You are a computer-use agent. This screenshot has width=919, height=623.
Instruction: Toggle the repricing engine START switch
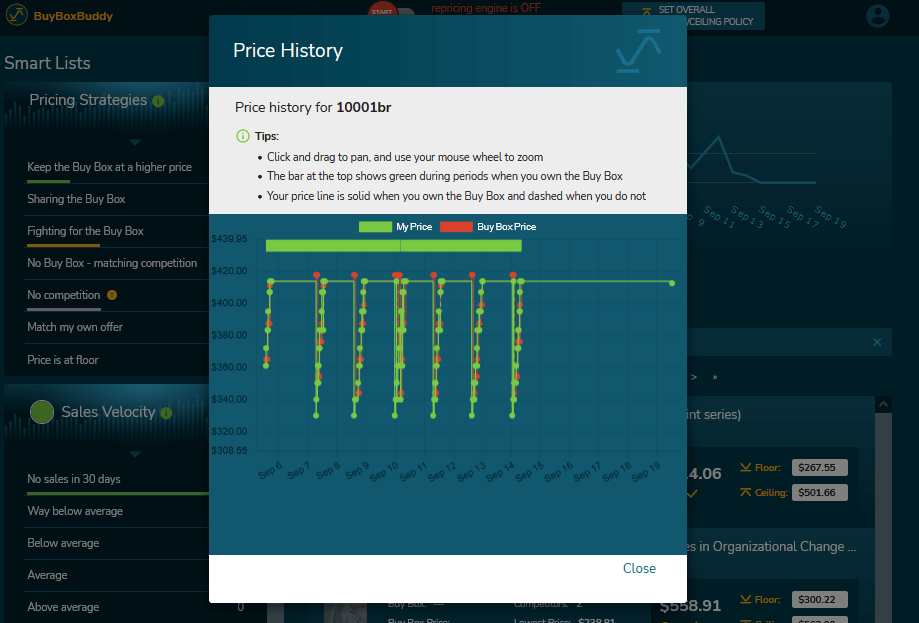tap(390, 9)
